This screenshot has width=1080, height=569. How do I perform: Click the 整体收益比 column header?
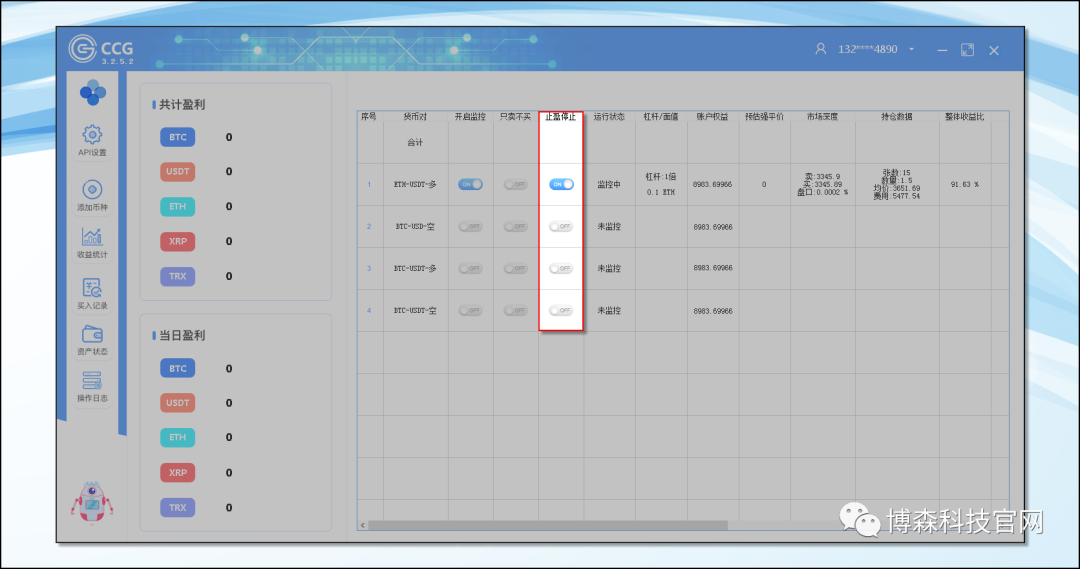[964, 117]
